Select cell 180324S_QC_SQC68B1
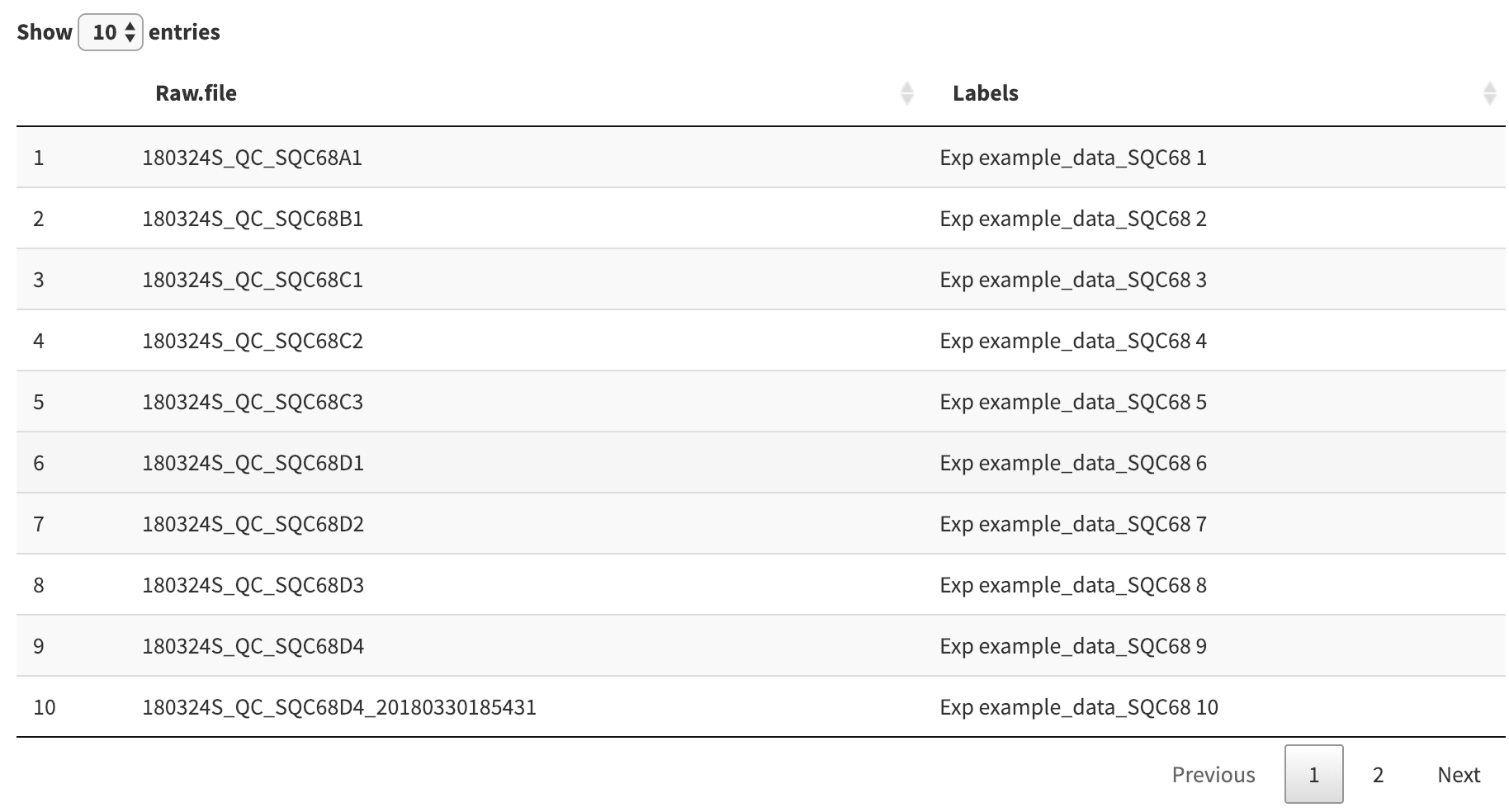Viewport: 1509px width, 812px height. click(253, 219)
